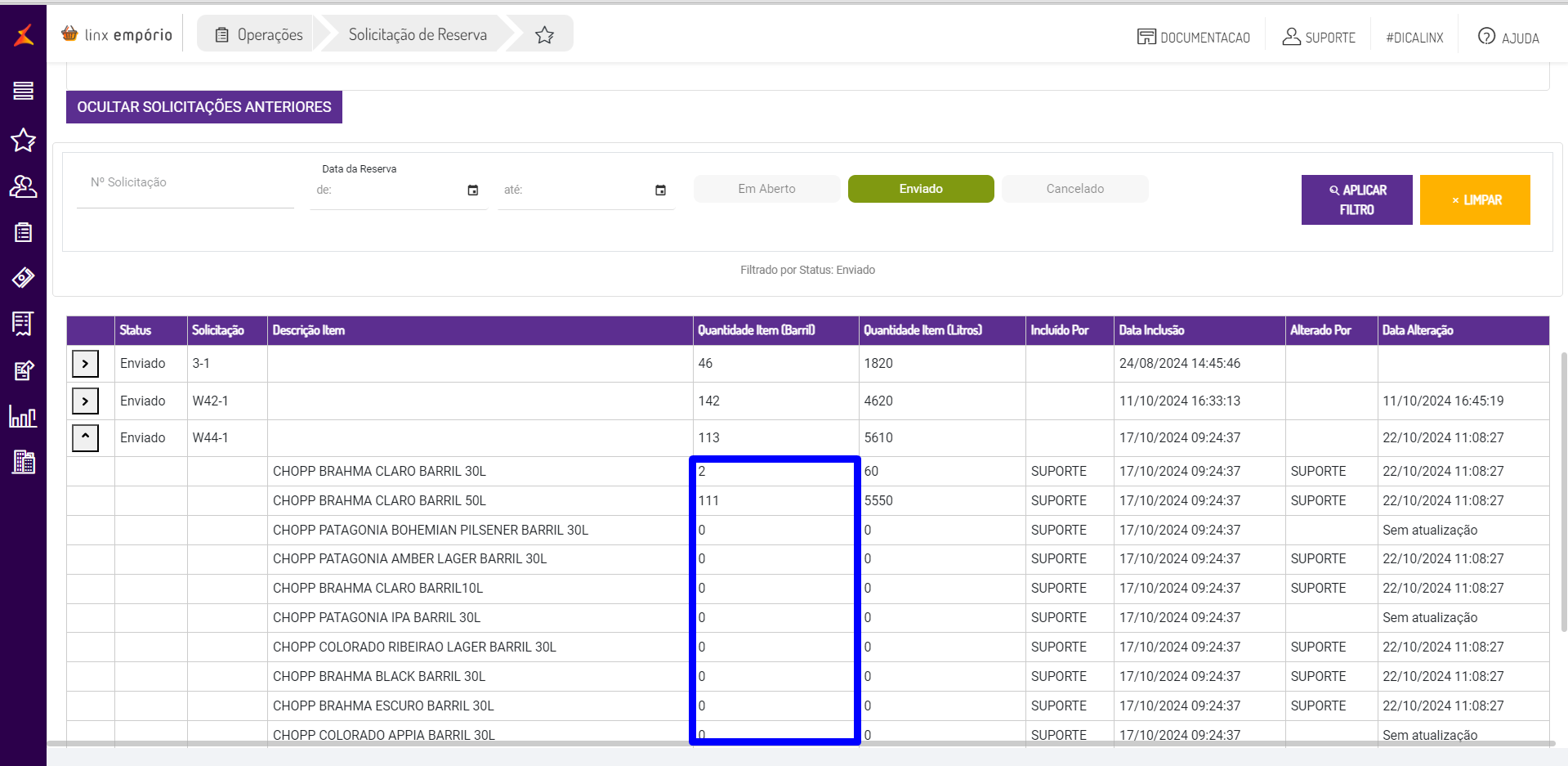Click the Descrição Item column header
Screen dimensions: 1568x766
(x=480, y=330)
